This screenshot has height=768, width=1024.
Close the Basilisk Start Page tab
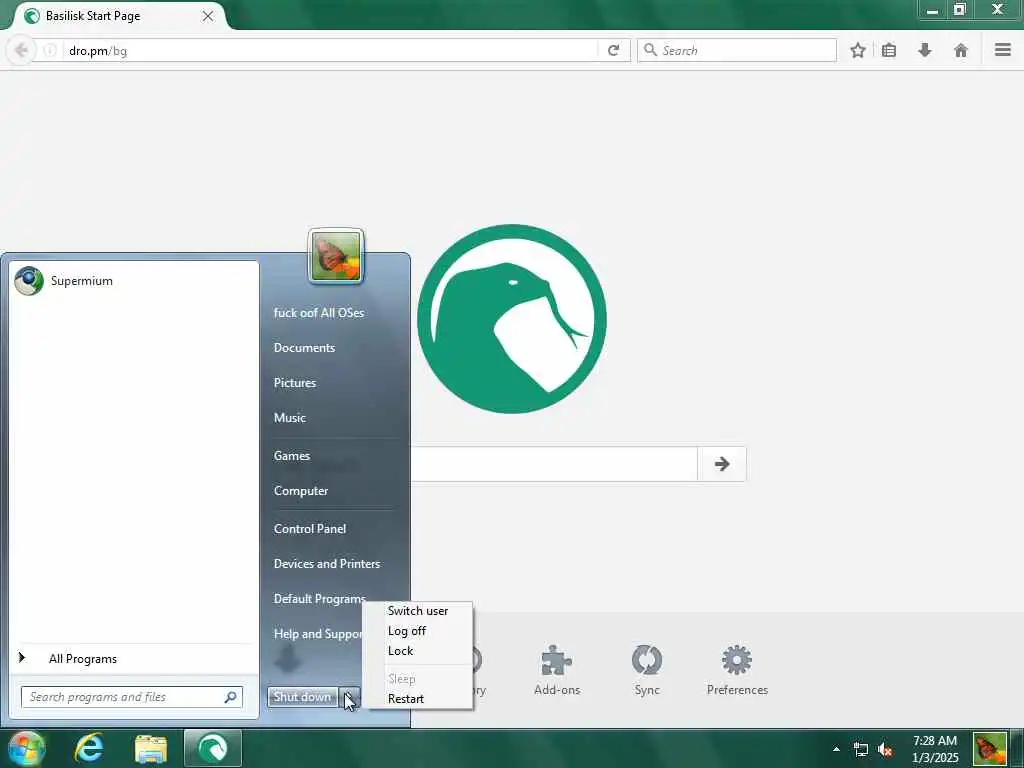coord(208,16)
